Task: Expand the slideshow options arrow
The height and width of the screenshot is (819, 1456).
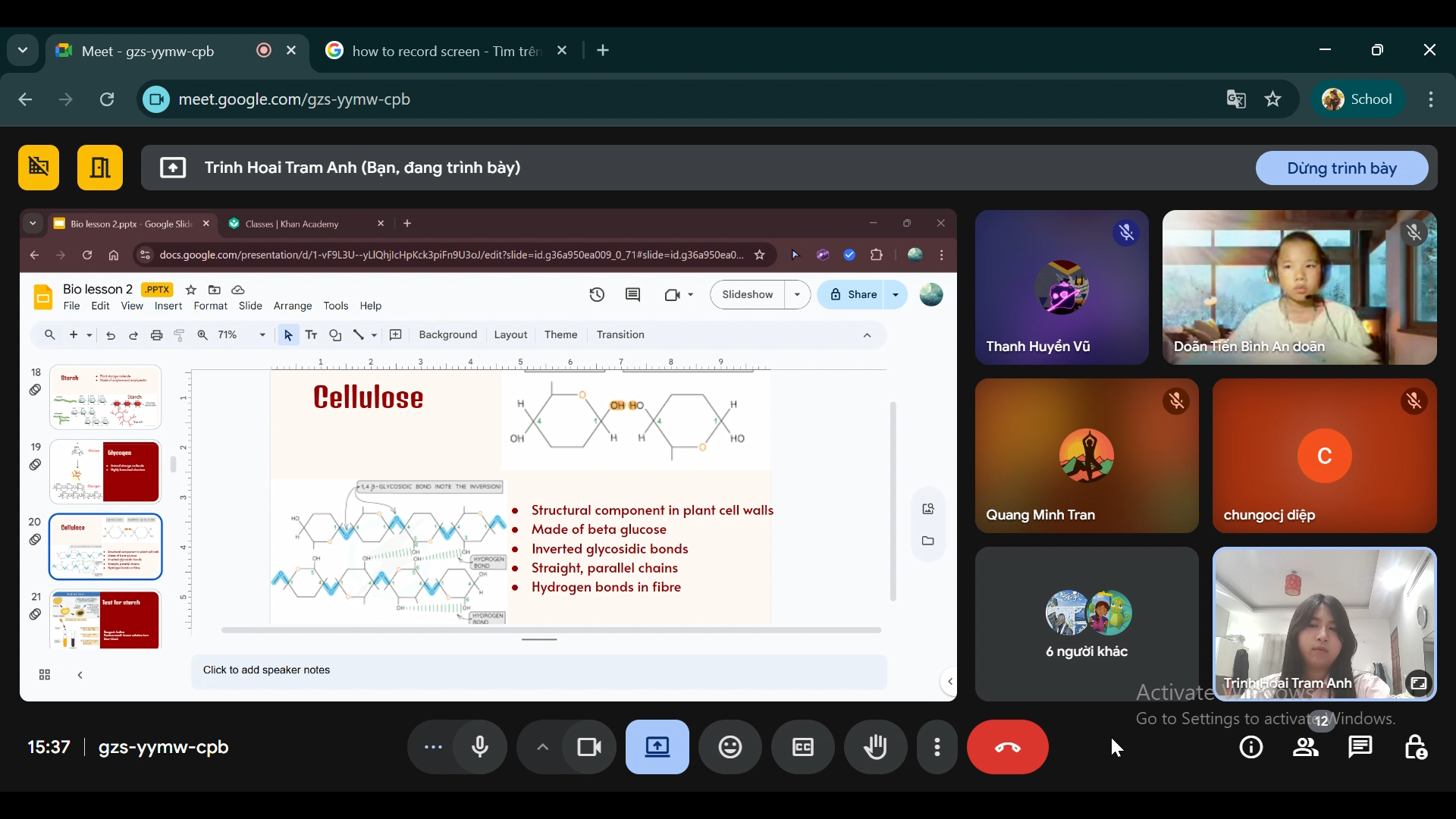Action: pyautogui.click(x=797, y=294)
